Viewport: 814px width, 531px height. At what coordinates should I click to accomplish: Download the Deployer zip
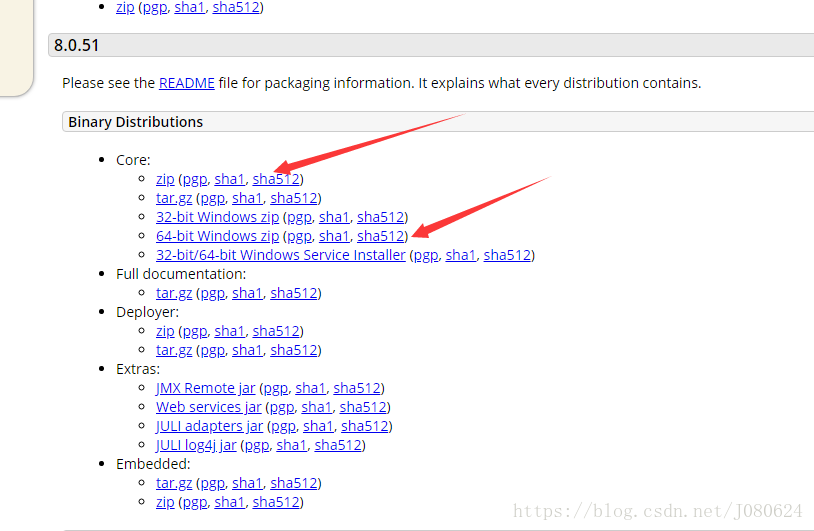tap(165, 331)
